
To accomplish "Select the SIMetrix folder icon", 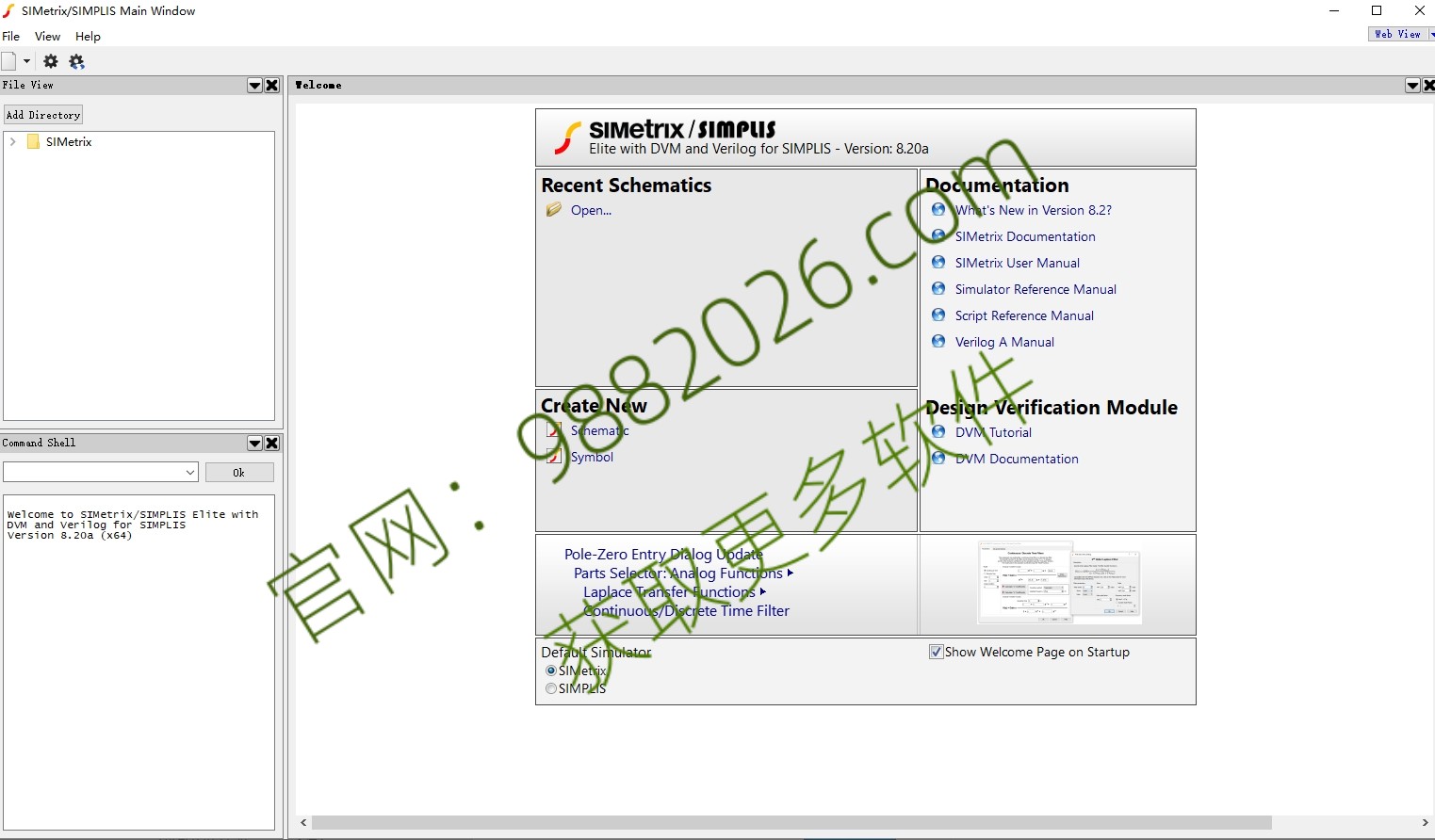I will click(x=34, y=141).
